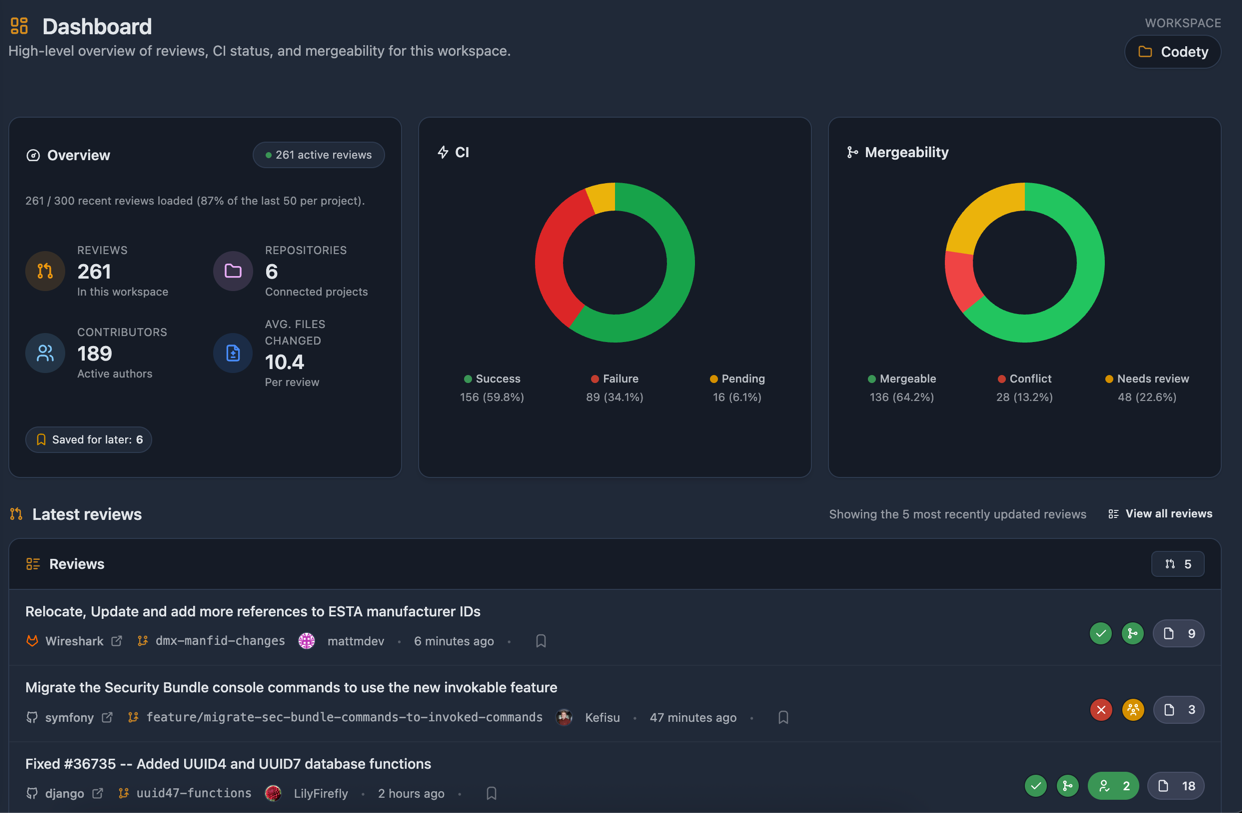Open View all reviews
Viewport: 1242px width, 813px height.
tap(1160, 514)
